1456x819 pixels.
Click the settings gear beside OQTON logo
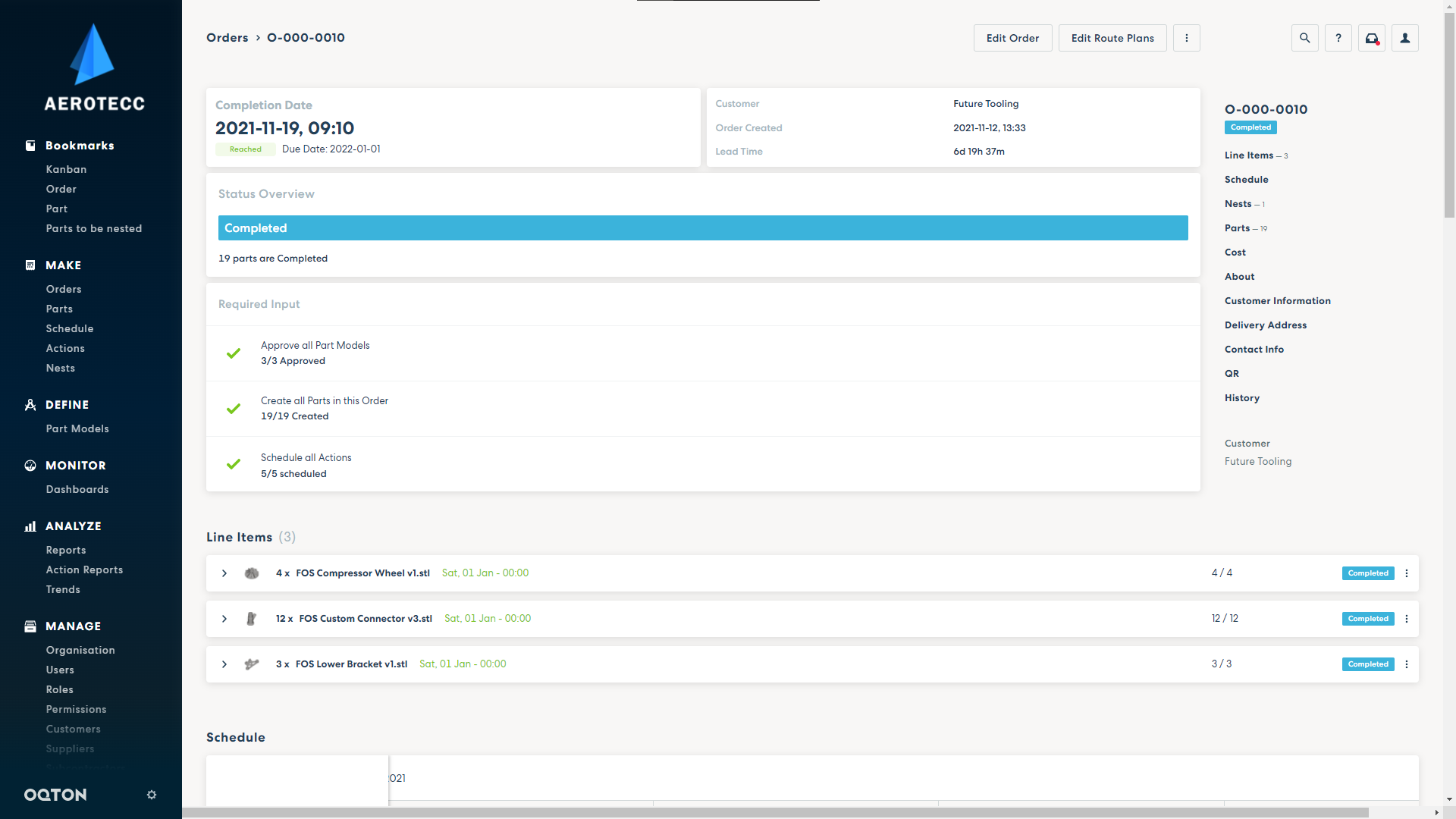152,795
